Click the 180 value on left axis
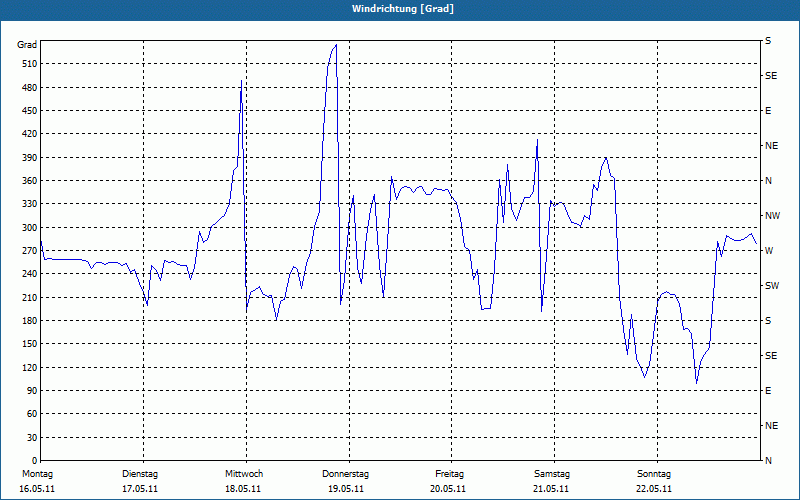The image size is (800, 500). 30,321
